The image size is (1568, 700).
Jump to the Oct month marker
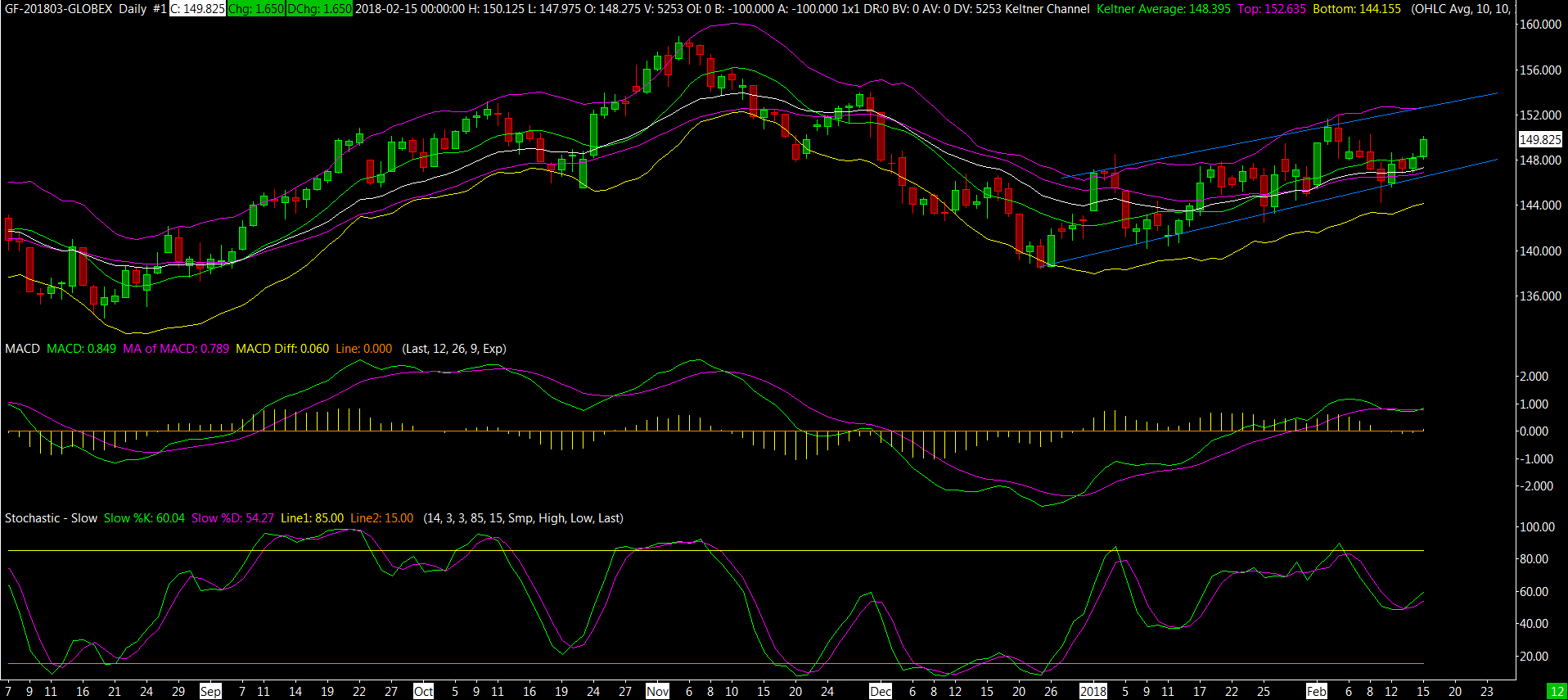(423, 692)
